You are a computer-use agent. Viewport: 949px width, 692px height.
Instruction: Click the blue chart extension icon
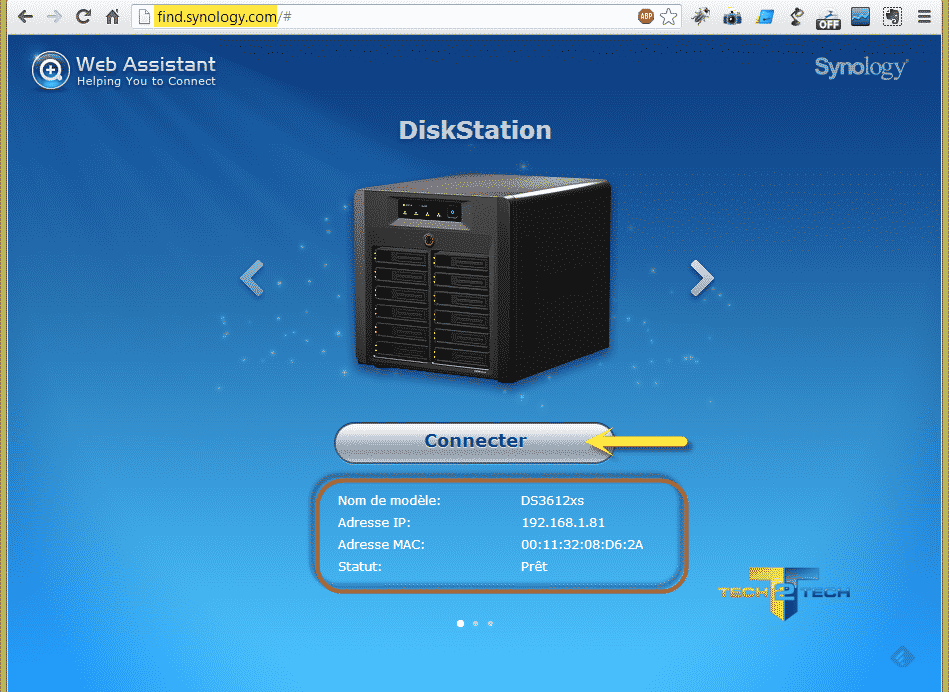coord(860,16)
